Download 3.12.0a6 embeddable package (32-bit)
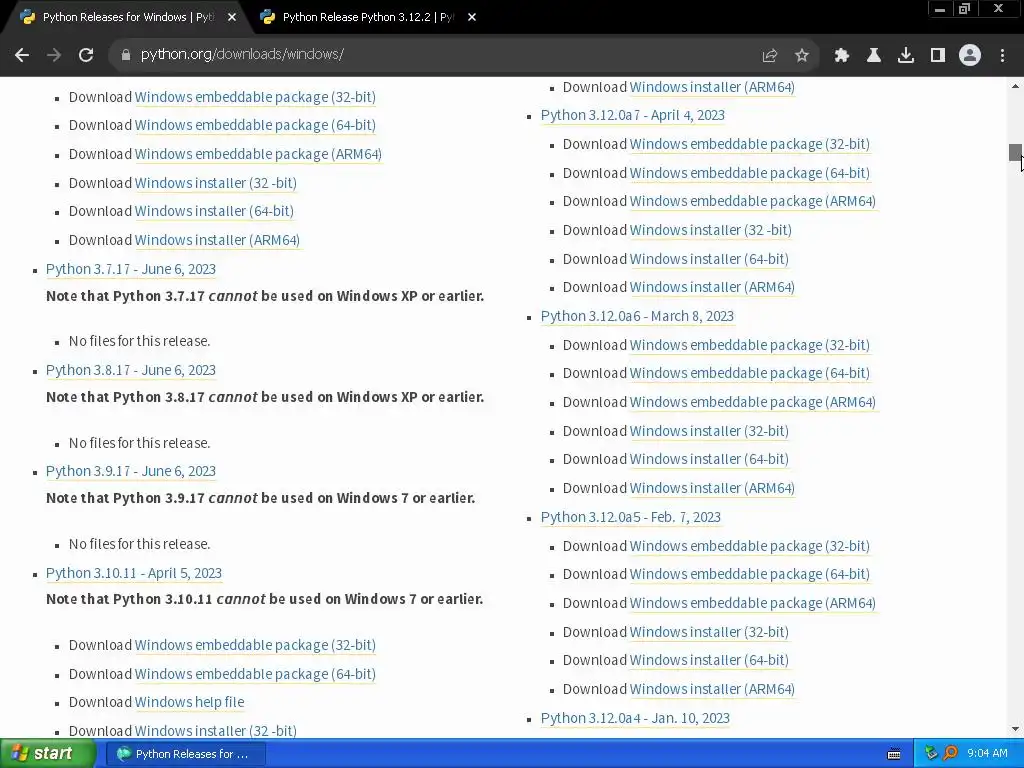Viewport: 1024px width, 768px height. 750,345
